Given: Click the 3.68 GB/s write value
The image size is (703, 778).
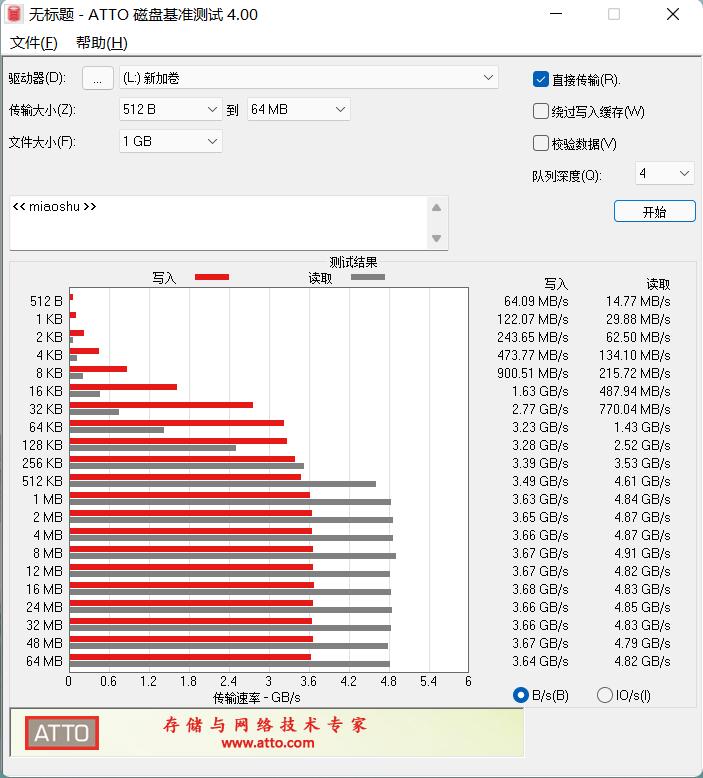Looking at the screenshot, I should [540, 589].
